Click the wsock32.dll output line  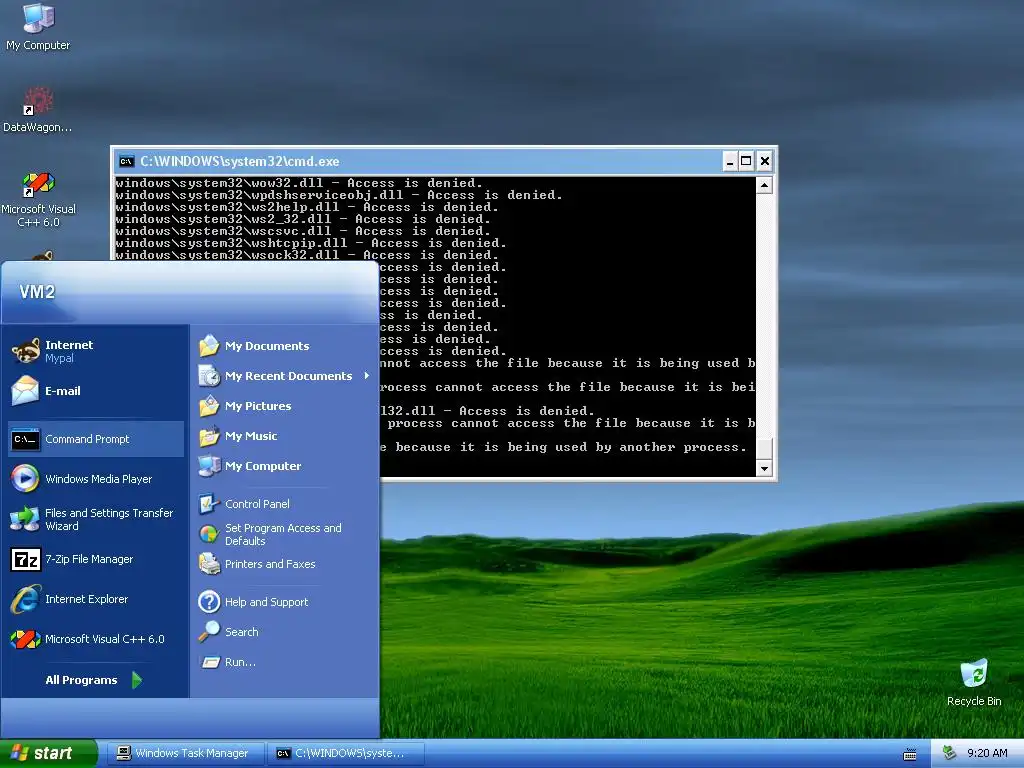point(307,255)
